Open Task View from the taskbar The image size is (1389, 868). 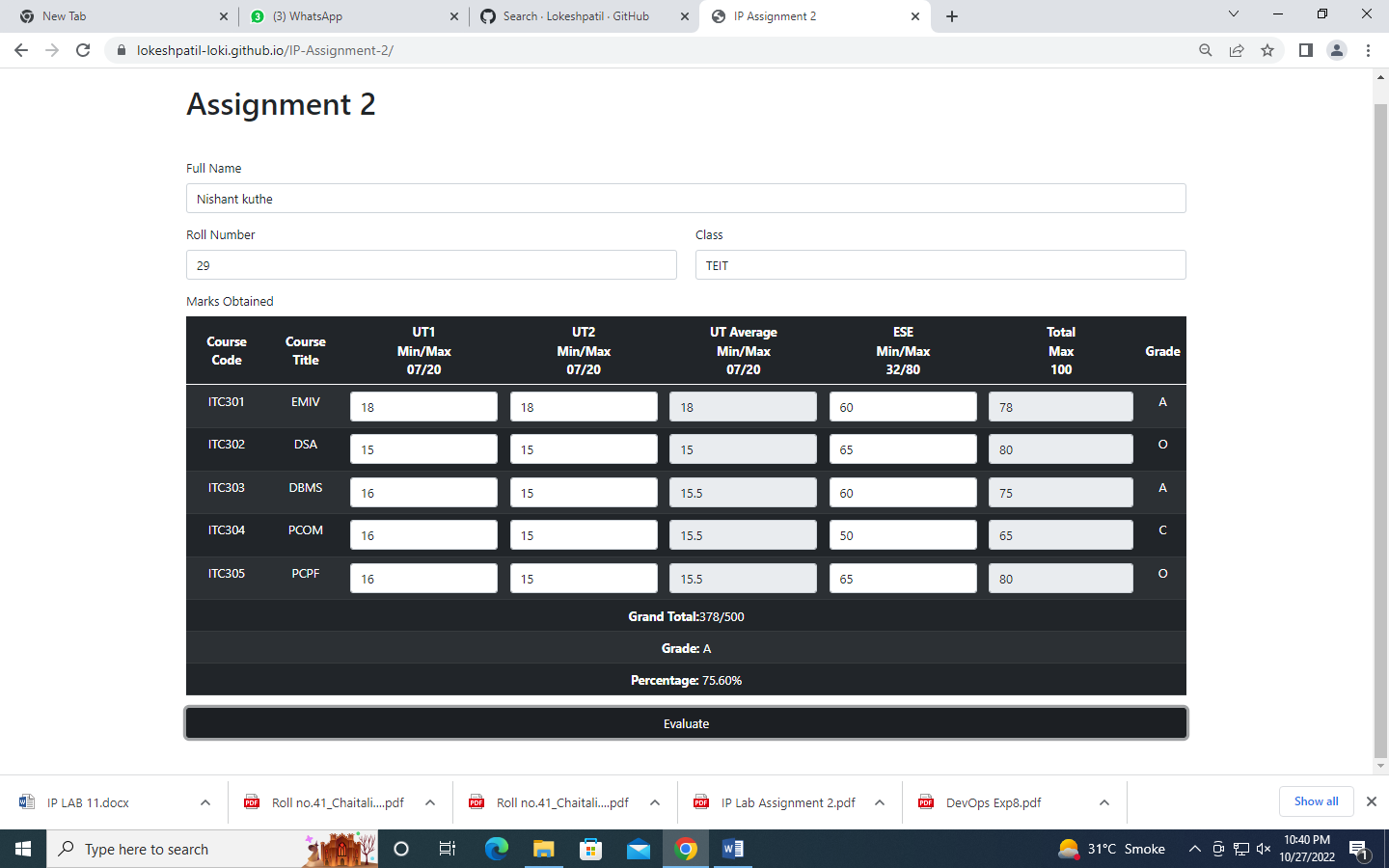(x=447, y=849)
